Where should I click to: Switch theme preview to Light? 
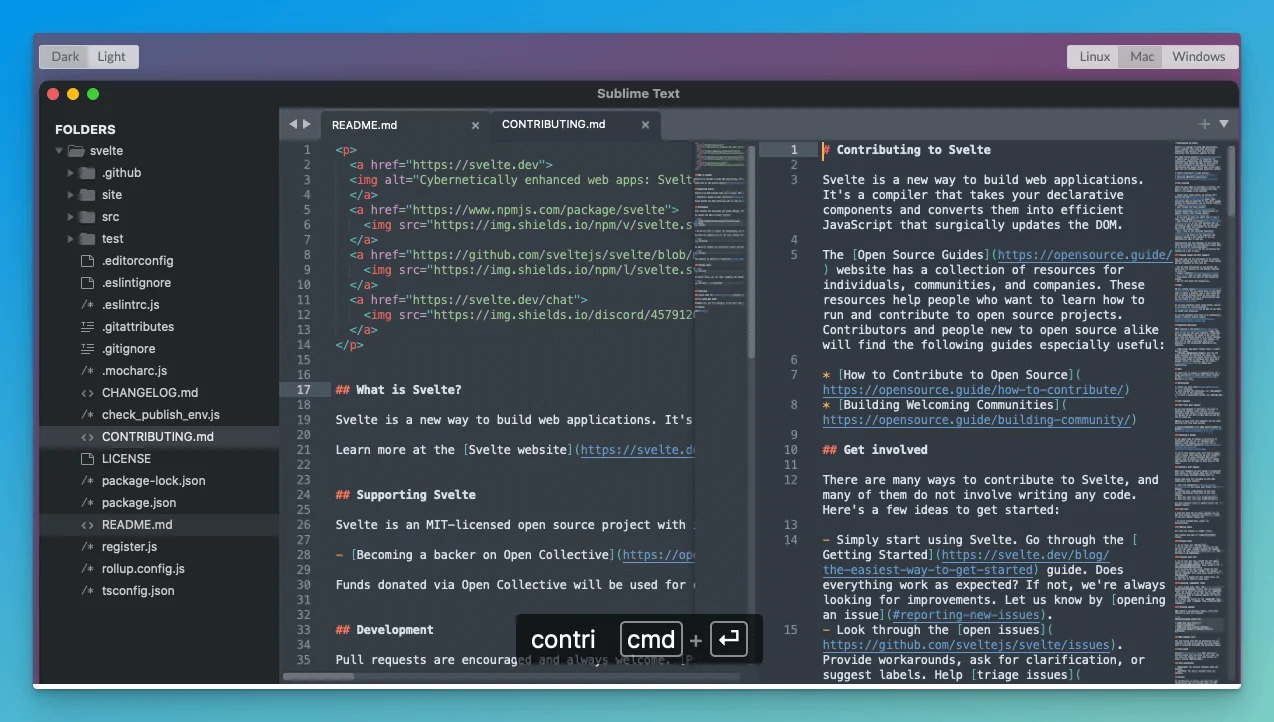tap(112, 57)
